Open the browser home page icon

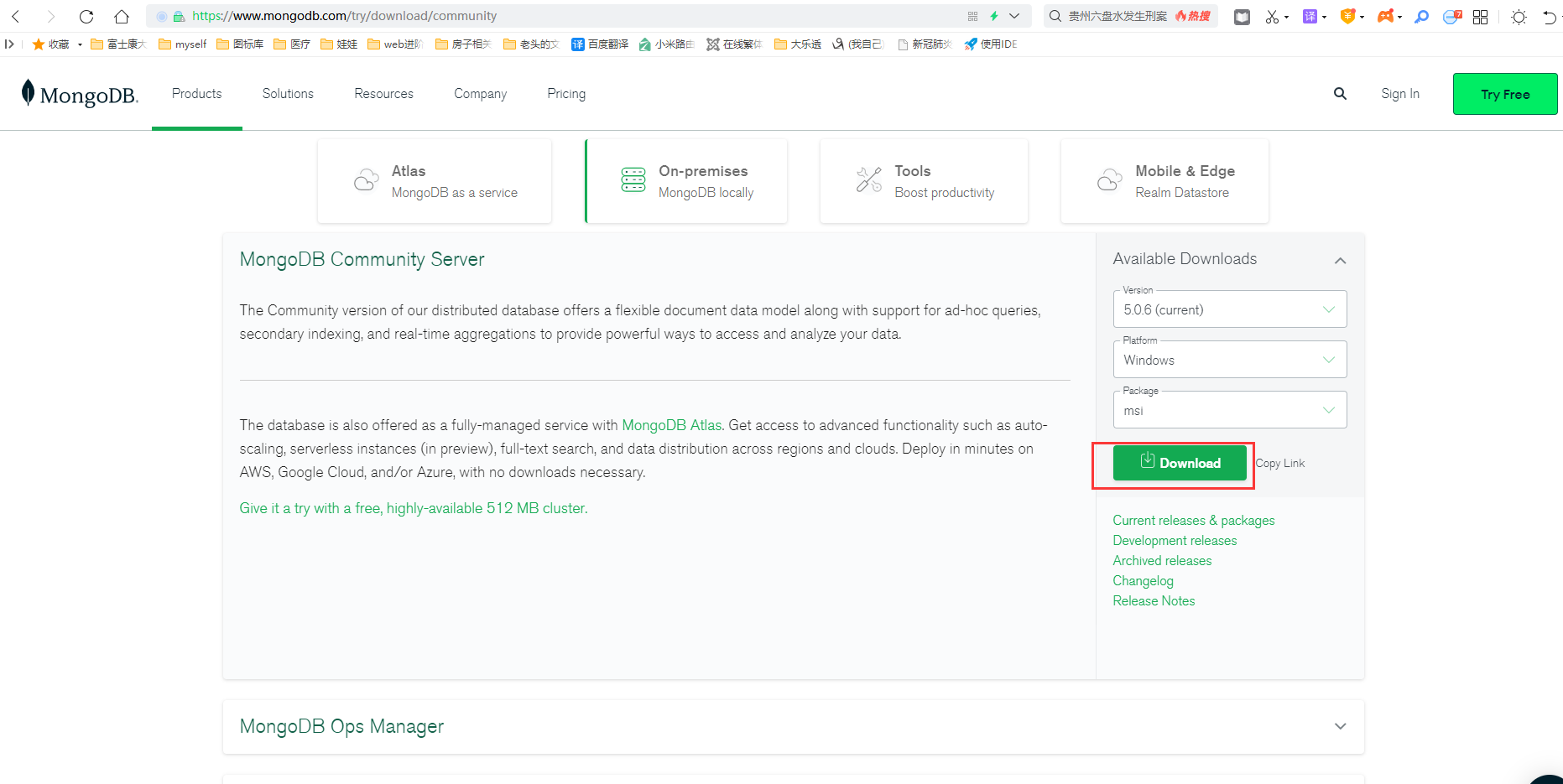coord(122,16)
